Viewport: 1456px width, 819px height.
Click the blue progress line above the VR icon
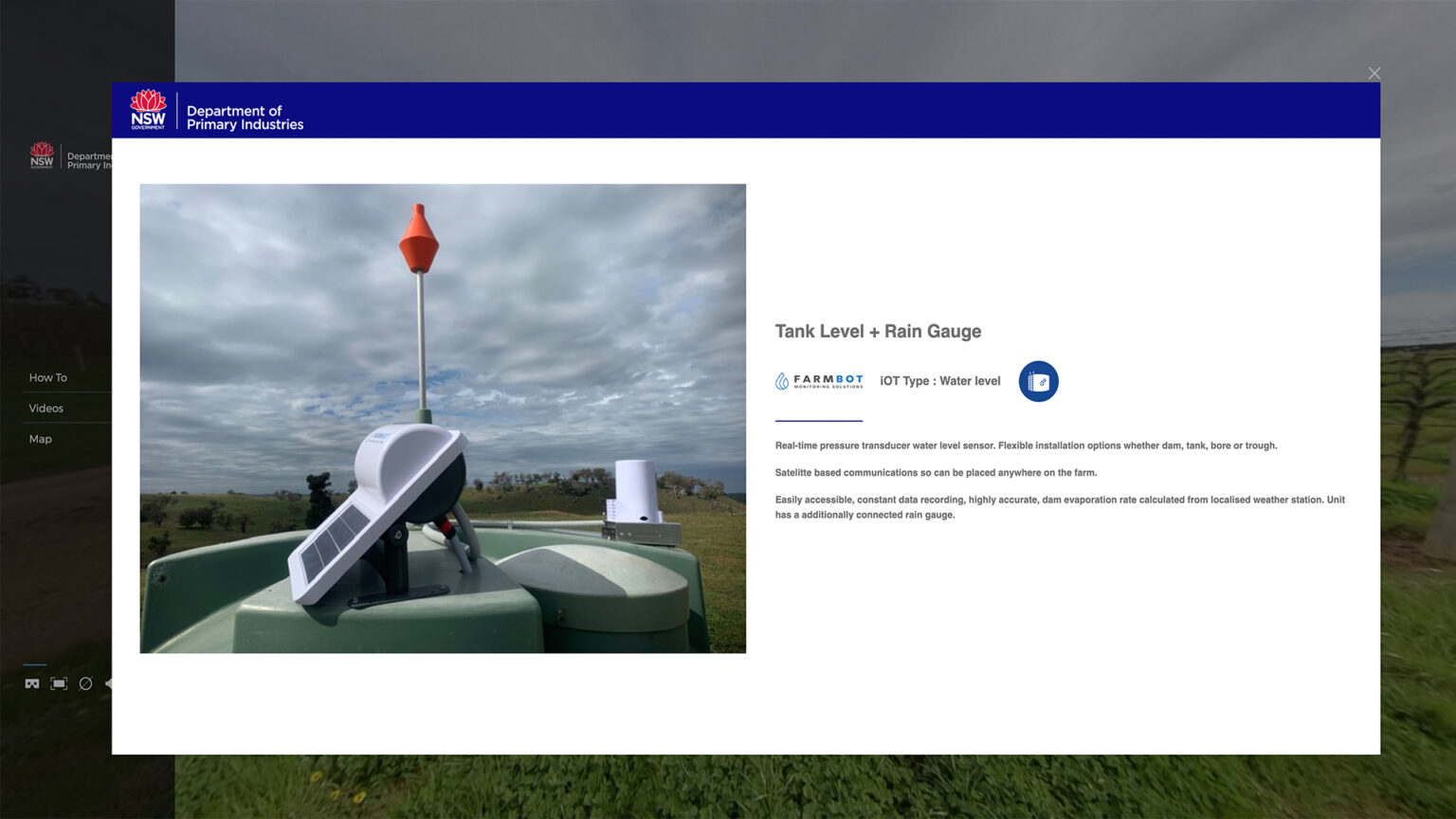tap(34, 664)
